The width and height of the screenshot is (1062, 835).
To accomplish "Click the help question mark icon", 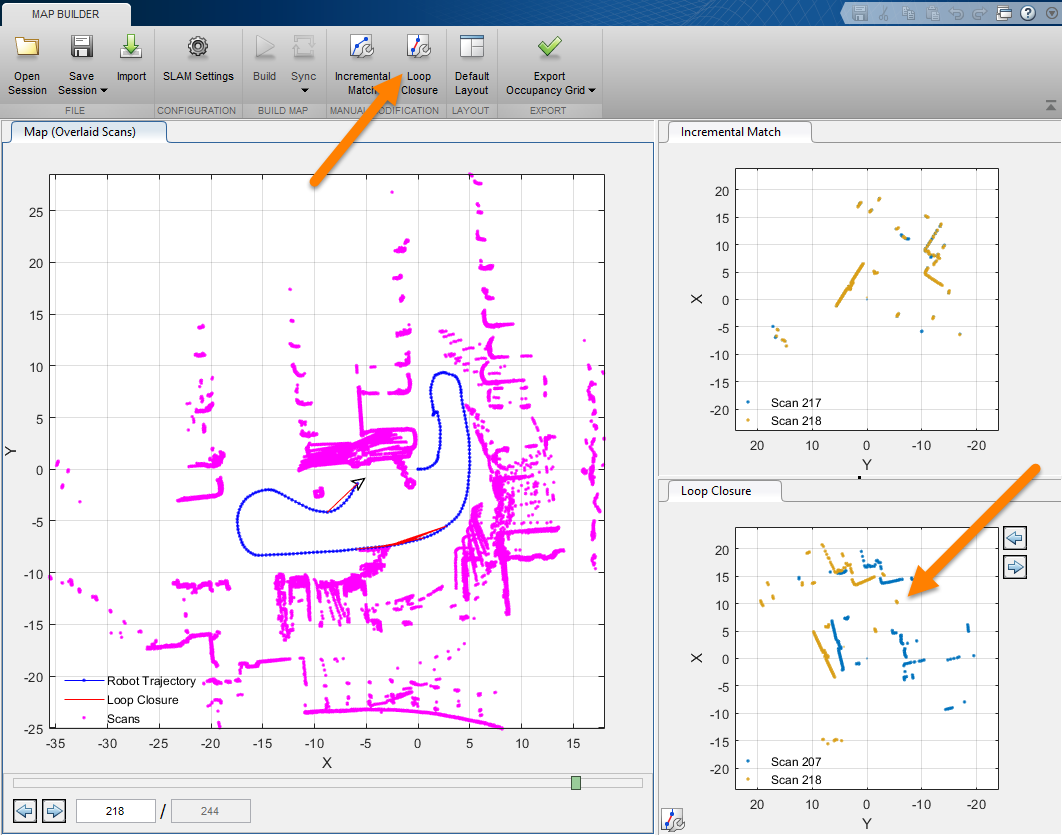I will coord(1027,13).
